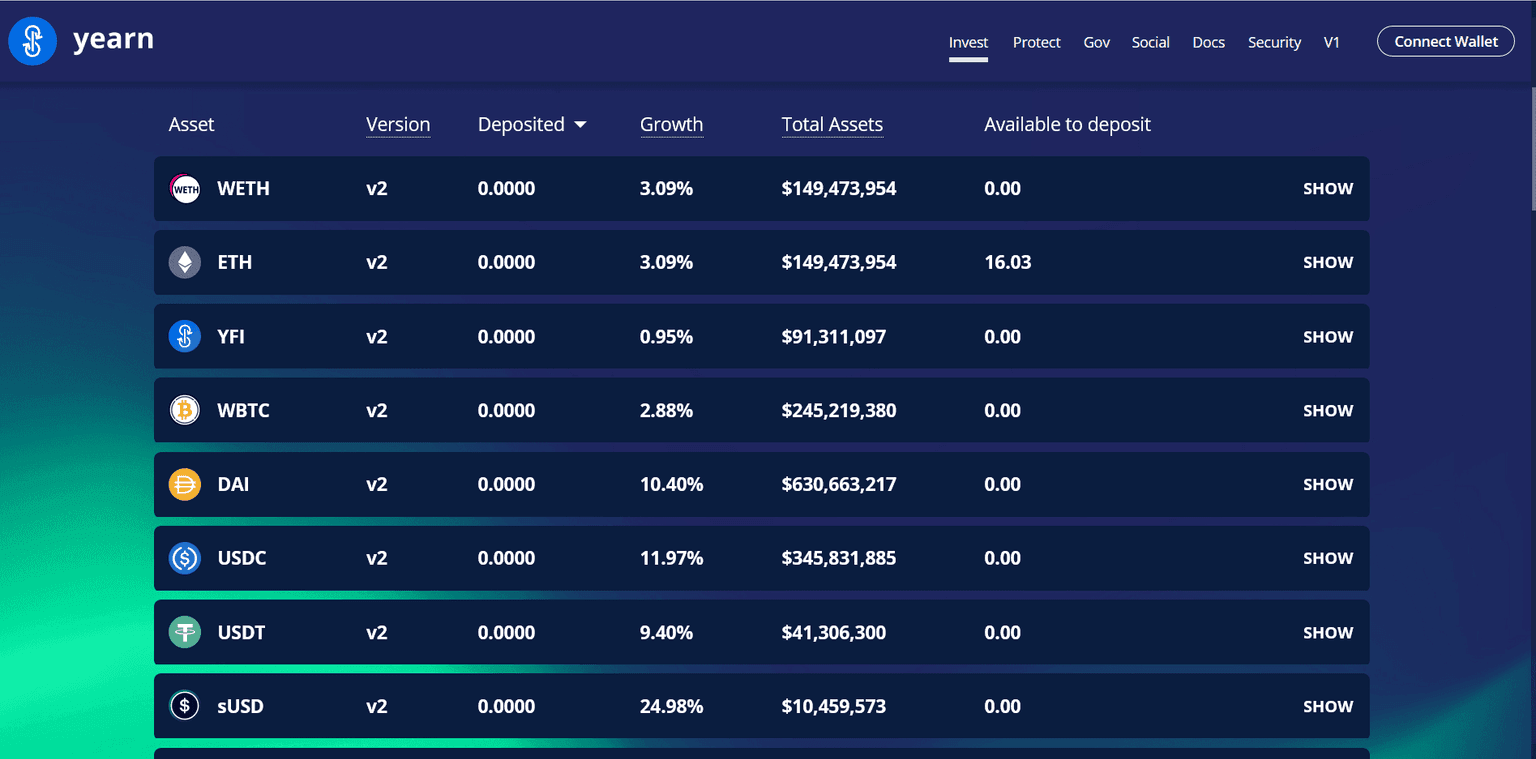Expand the DAI vault row

click(1327, 485)
